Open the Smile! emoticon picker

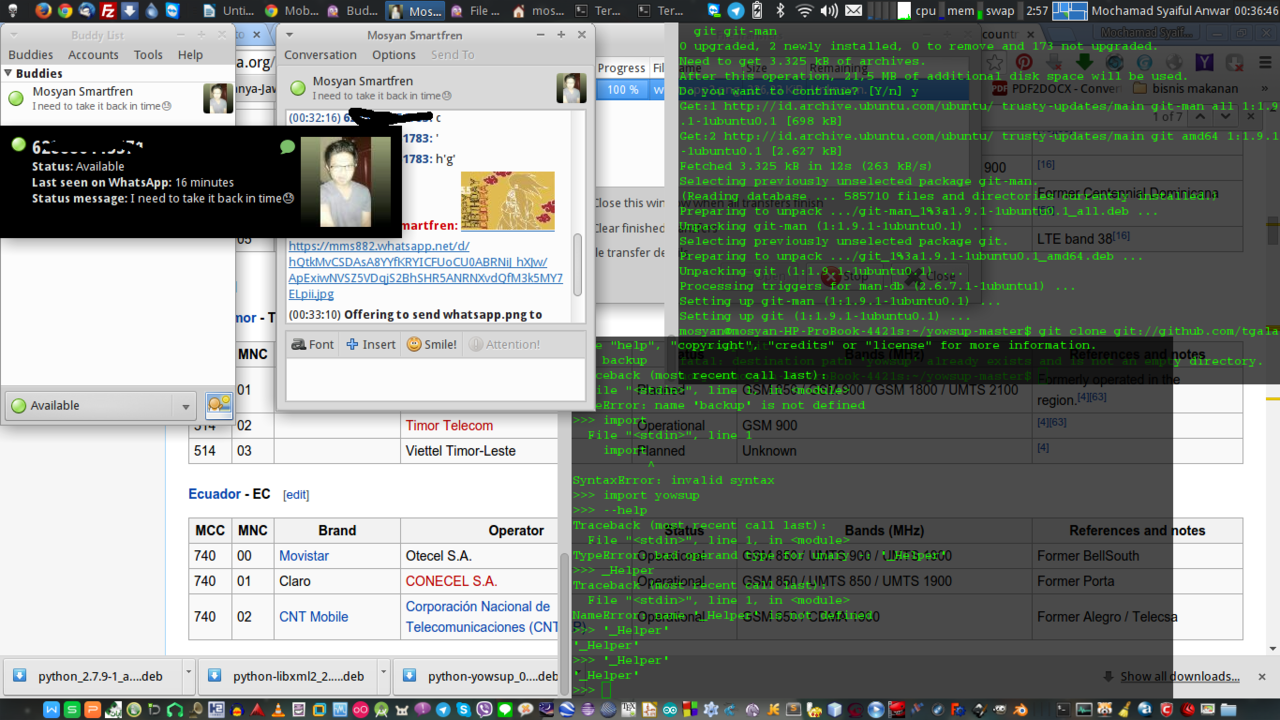[432, 344]
